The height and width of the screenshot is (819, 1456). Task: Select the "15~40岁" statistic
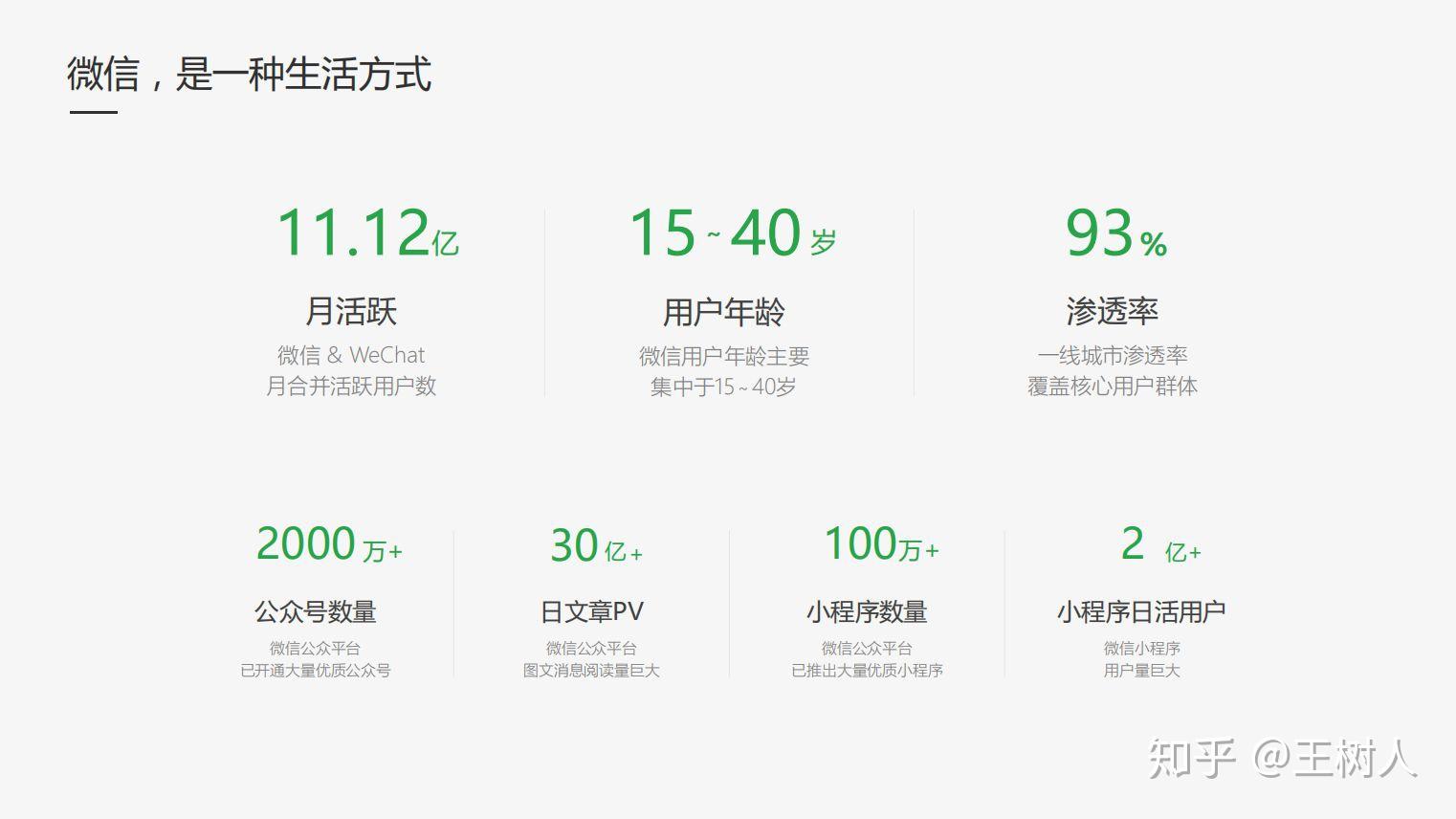tap(733, 232)
